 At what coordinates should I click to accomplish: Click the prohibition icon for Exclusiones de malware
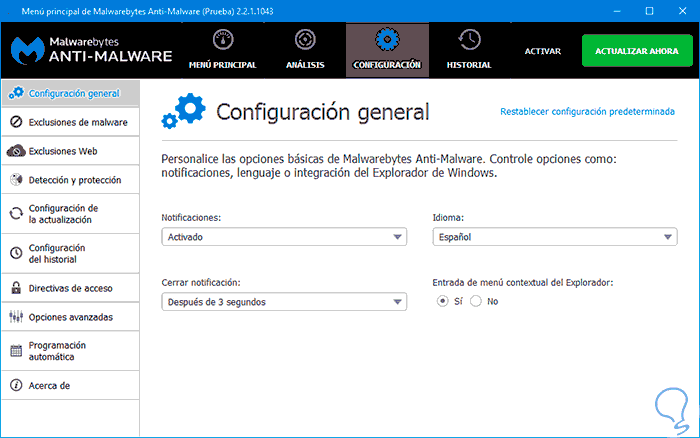(16, 122)
